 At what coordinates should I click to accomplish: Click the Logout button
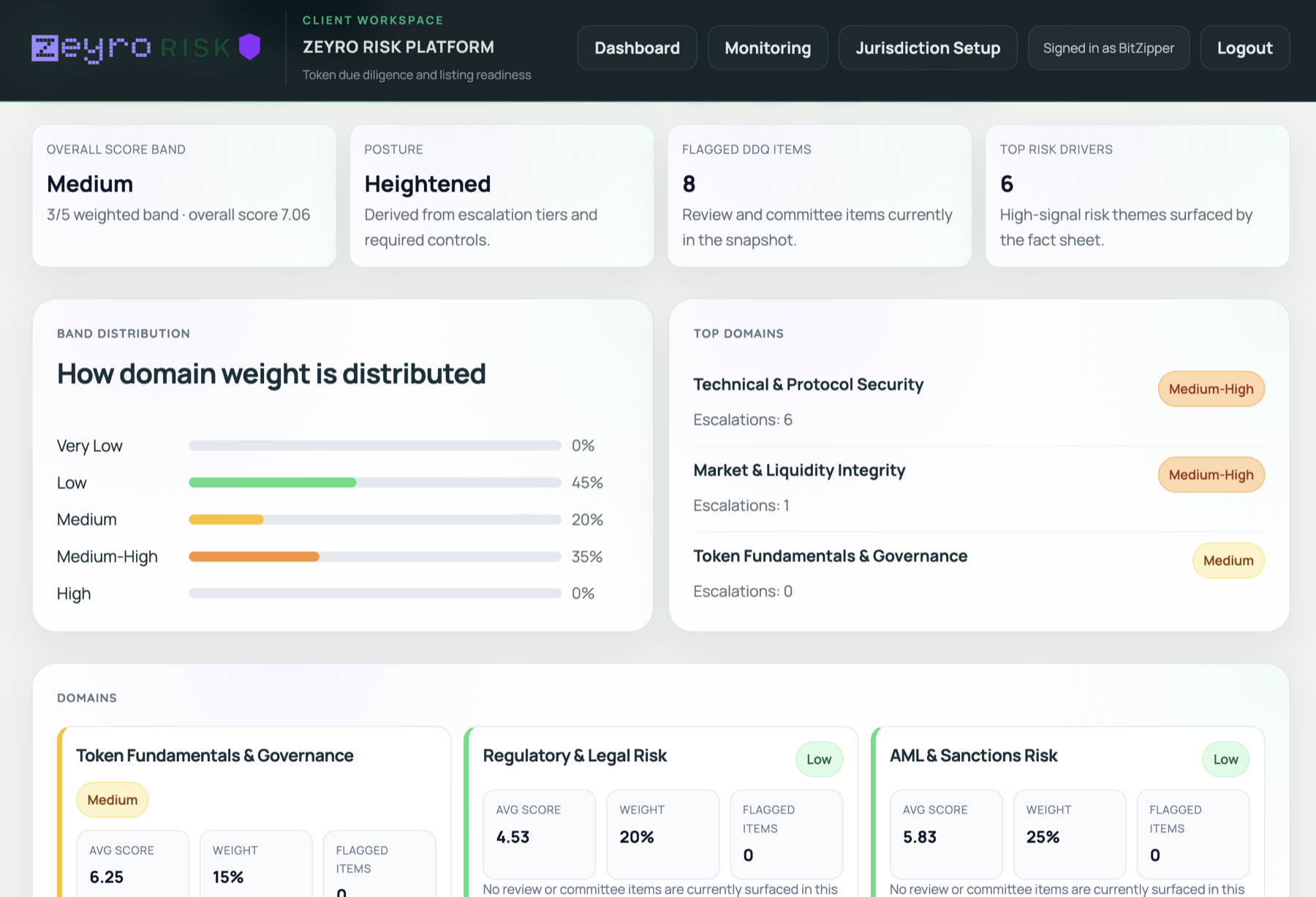pyautogui.click(x=1244, y=48)
